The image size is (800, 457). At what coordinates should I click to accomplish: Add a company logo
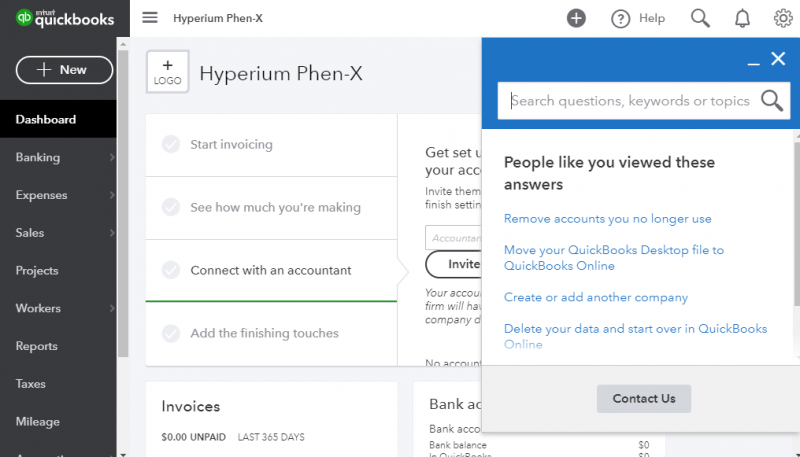(167, 71)
